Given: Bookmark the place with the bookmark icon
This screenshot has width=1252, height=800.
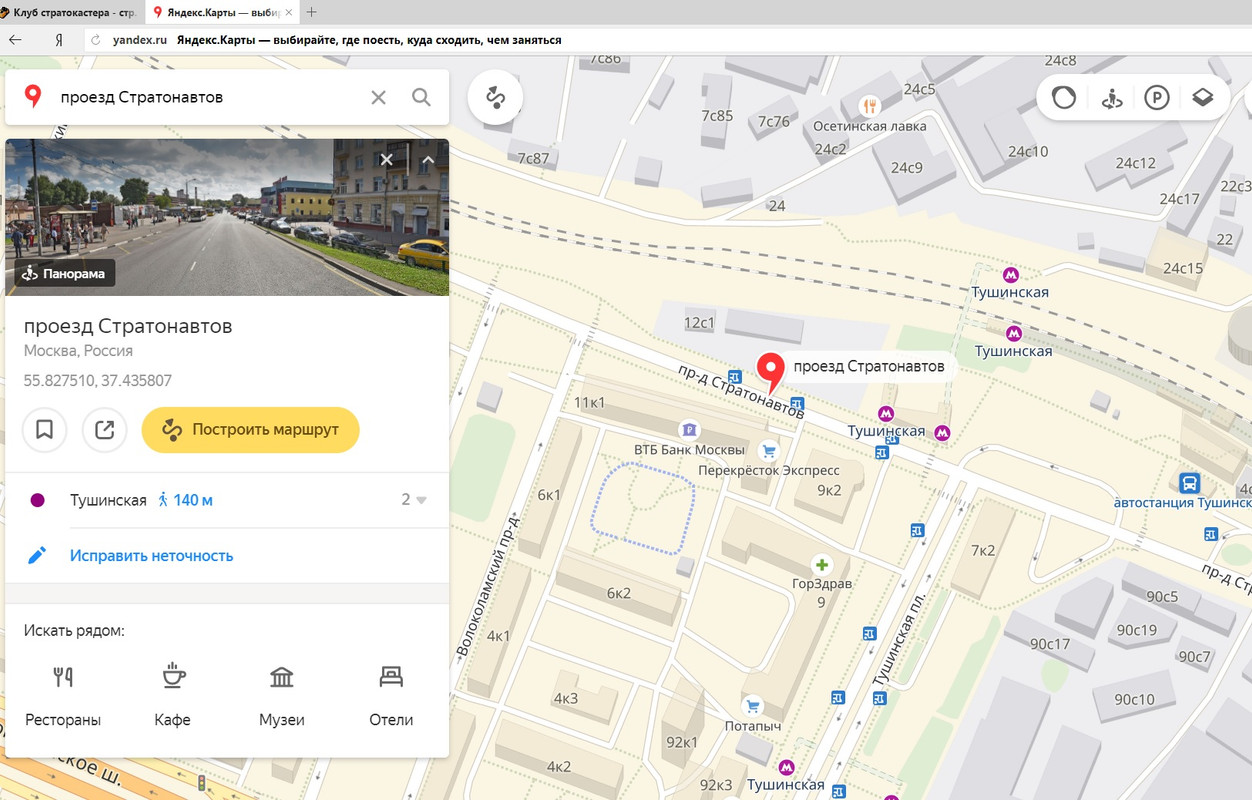Looking at the screenshot, I should [44, 430].
